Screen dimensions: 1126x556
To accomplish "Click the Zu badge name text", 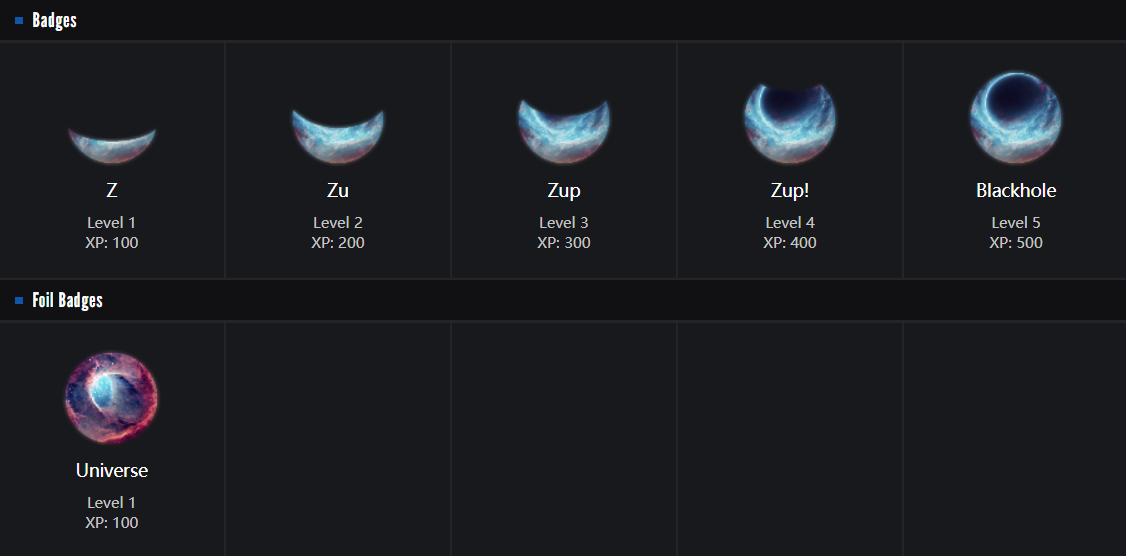I will (x=338, y=190).
